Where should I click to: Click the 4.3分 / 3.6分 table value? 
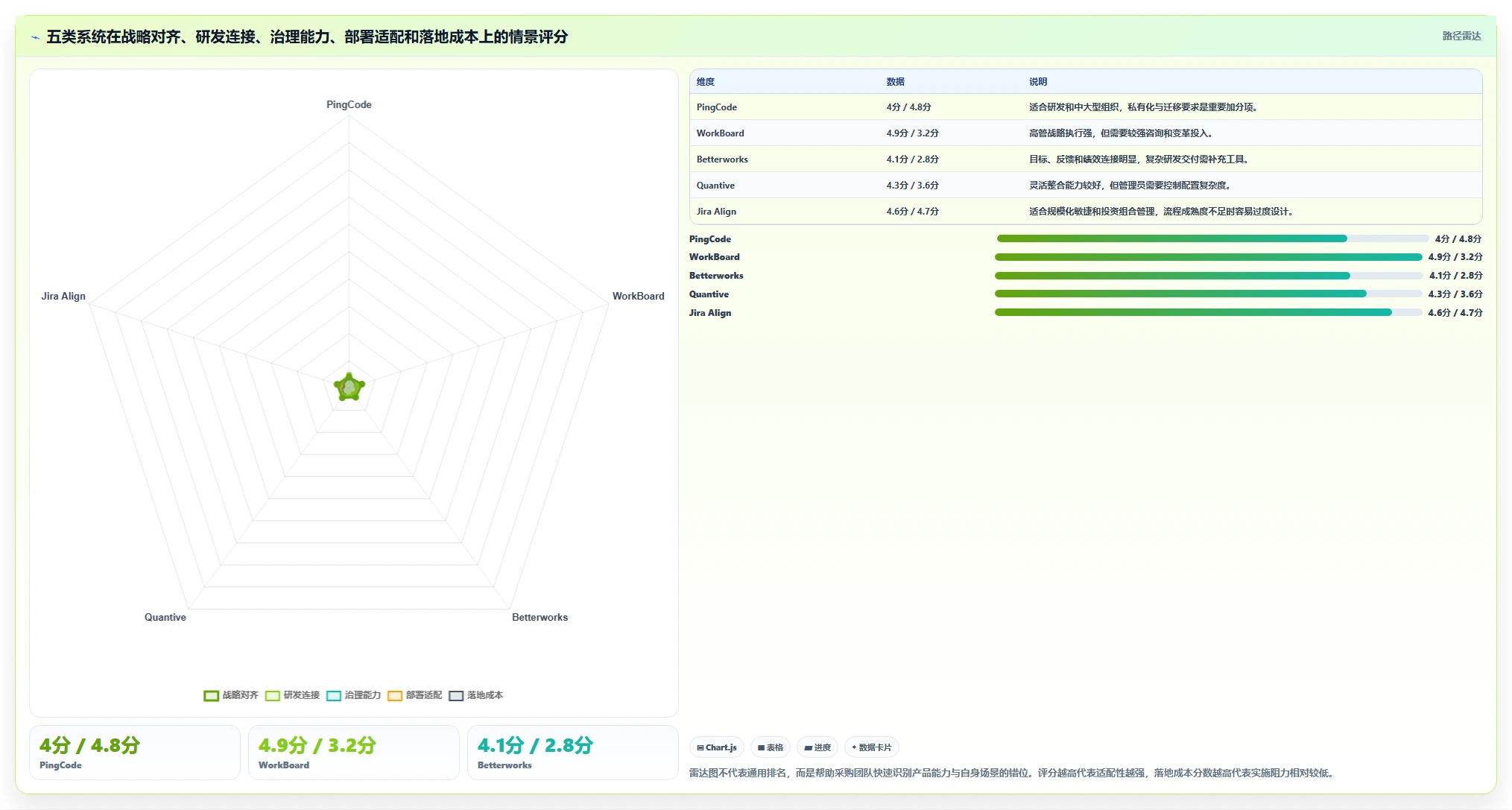[912, 186]
